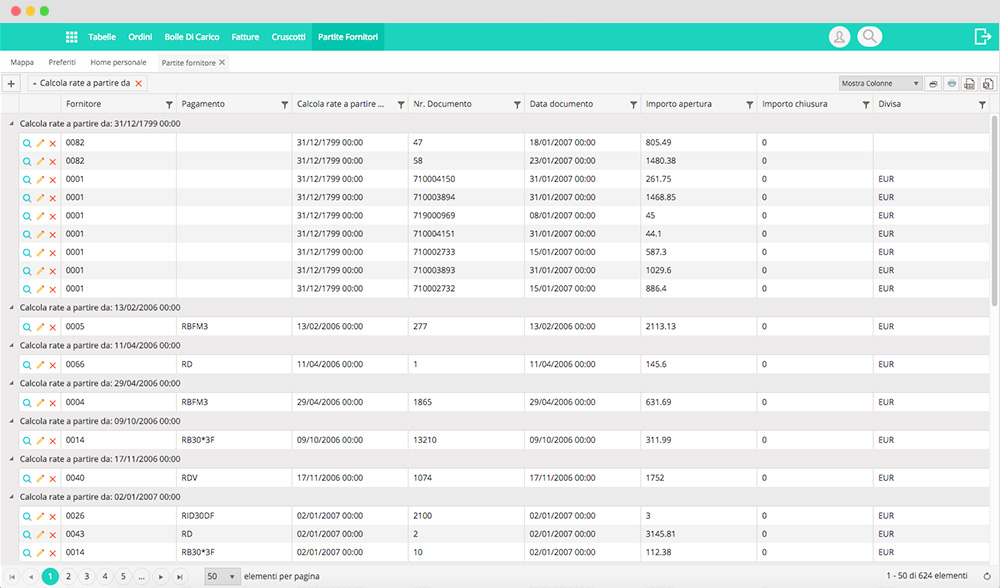Select the cell with amount 2113.13
This screenshot has height=588, width=1000.
(699, 327)
